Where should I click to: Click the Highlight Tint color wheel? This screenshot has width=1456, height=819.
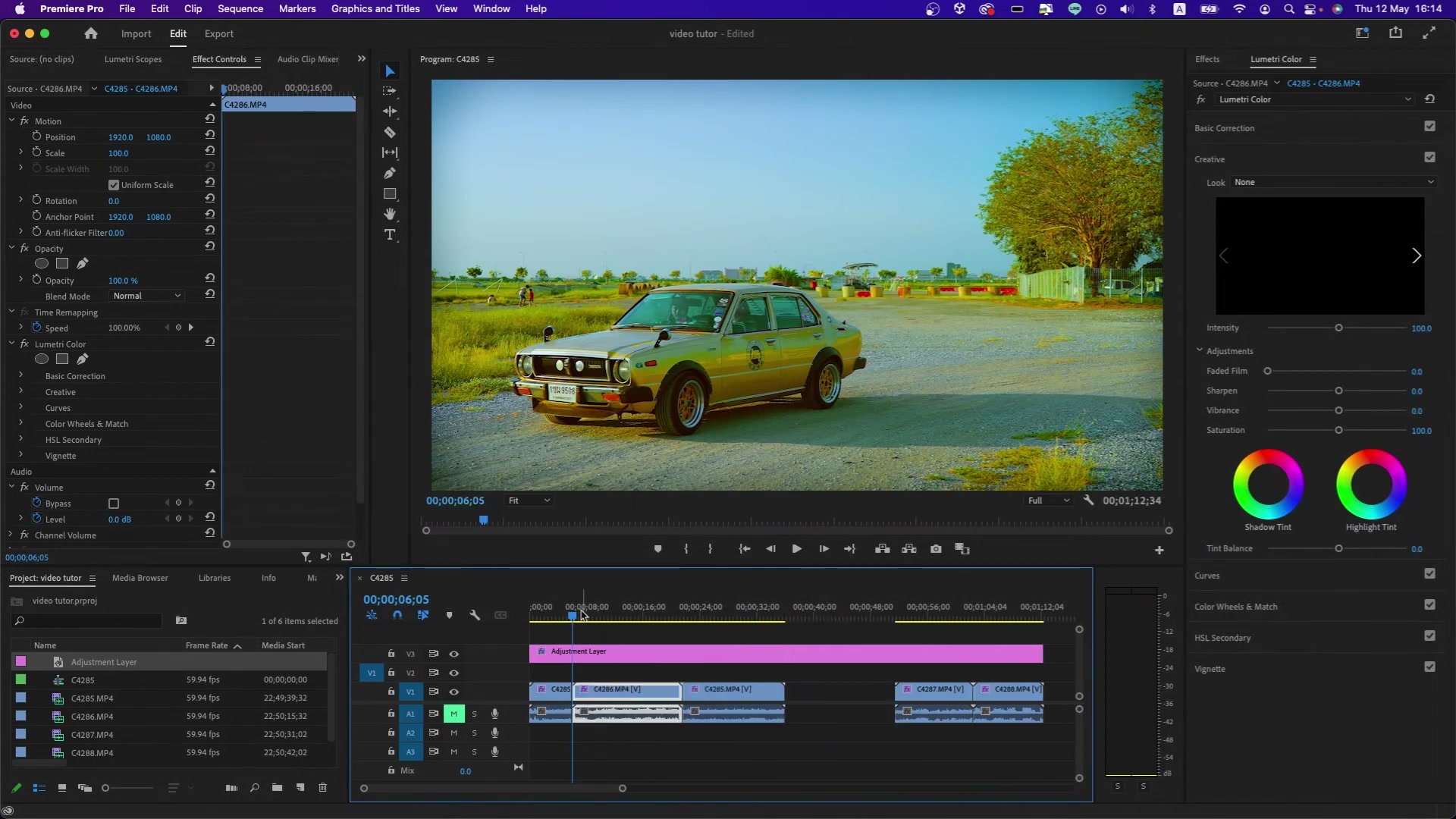(x=1371, y=484)
